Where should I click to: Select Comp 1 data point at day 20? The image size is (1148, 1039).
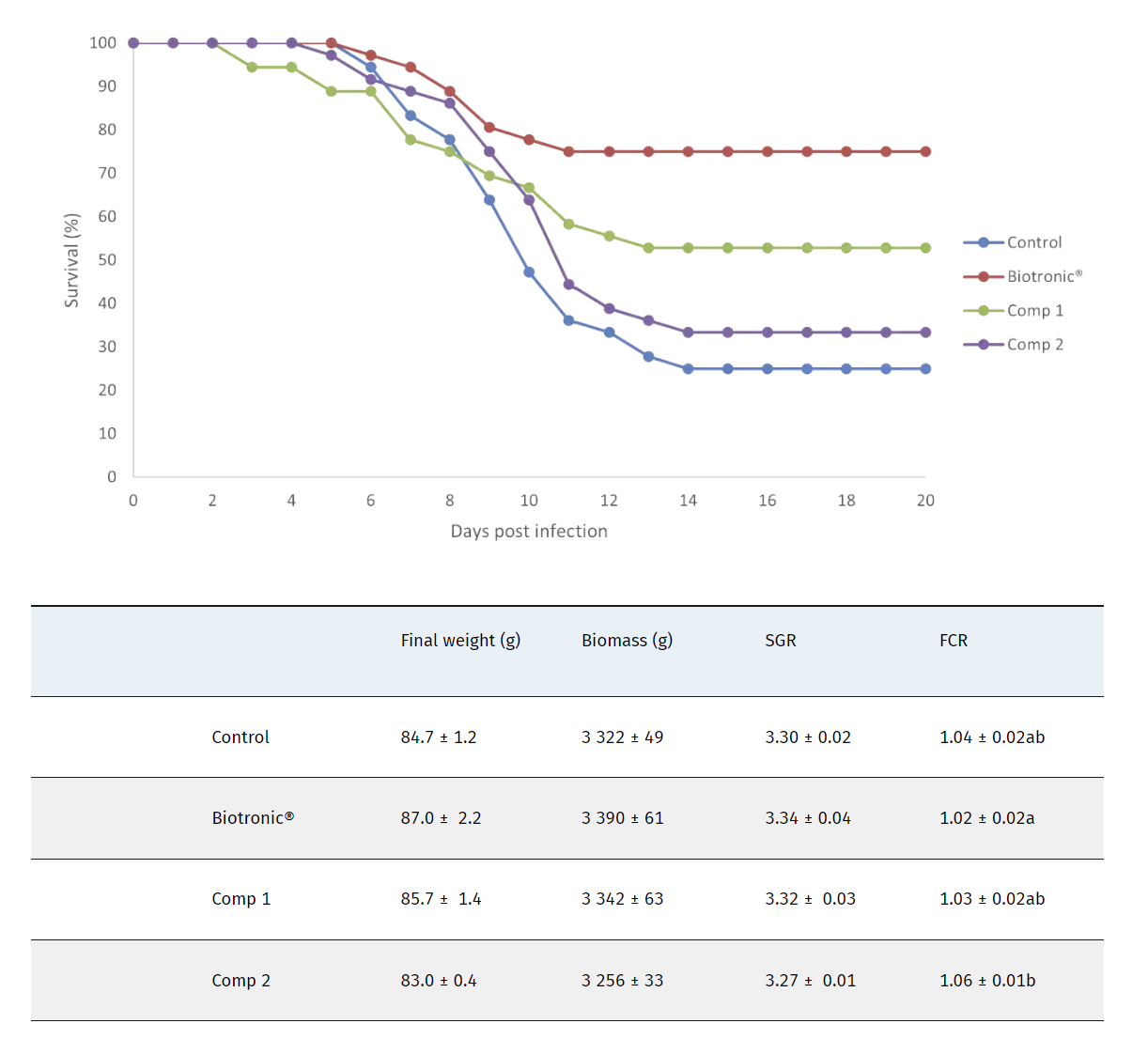(925, 248)
